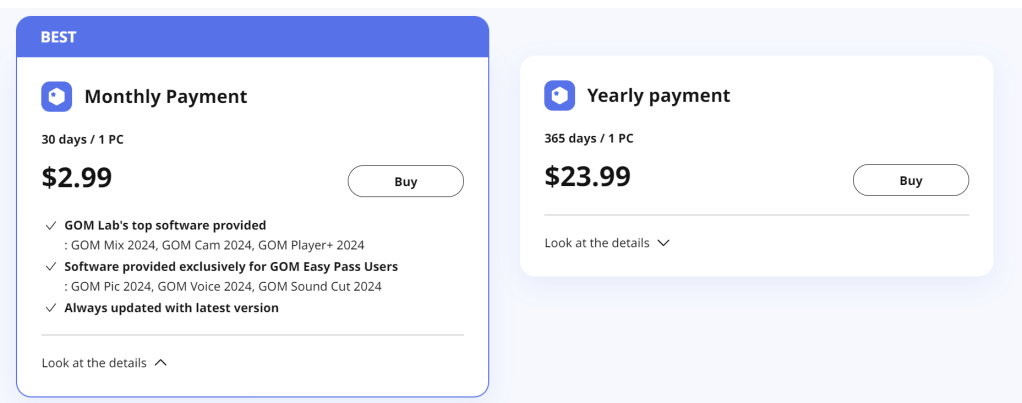Image resolution: width=1022 pixels, height=403 pixels.
Task: Click the 365 days / 1 PC label
Action: point(589,139)
